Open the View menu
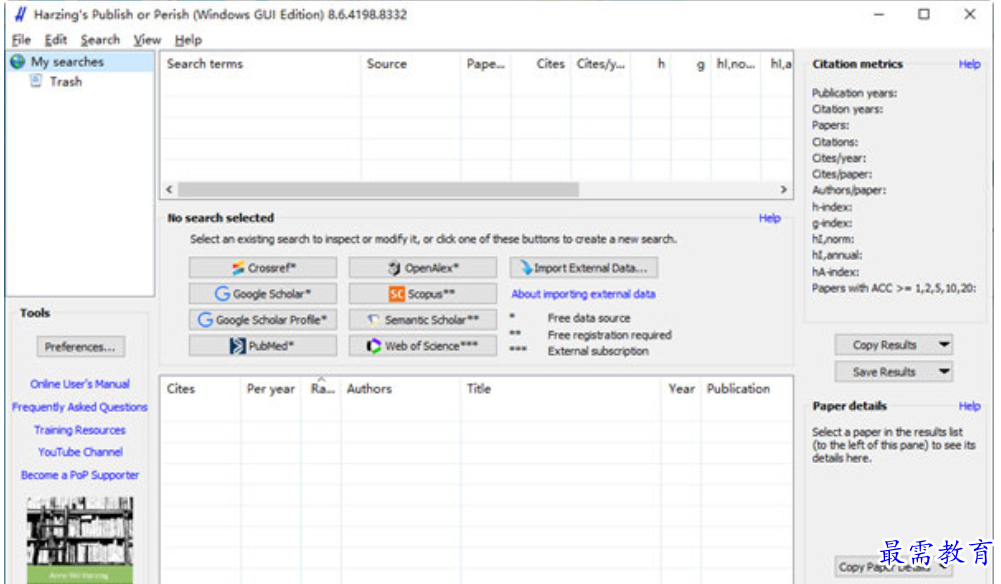This screenshot has width=1001, height=584. (147, 40)
